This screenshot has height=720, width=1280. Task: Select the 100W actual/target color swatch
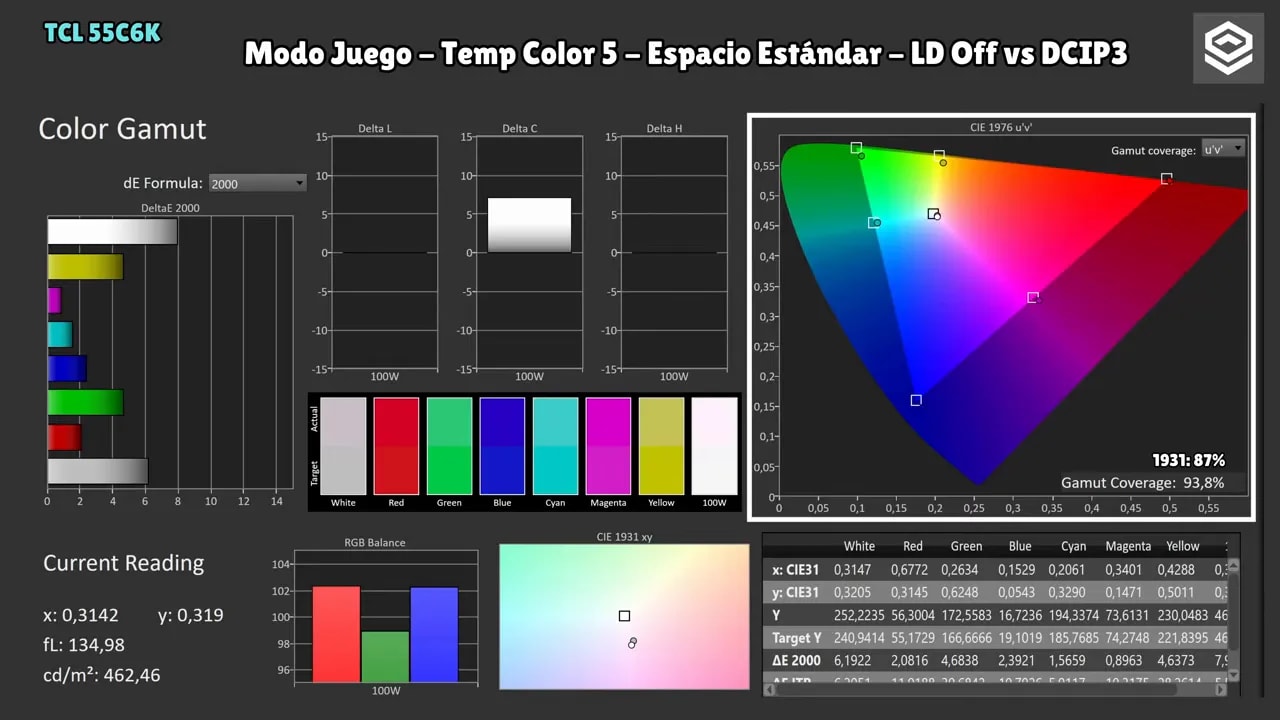[714, 446]
